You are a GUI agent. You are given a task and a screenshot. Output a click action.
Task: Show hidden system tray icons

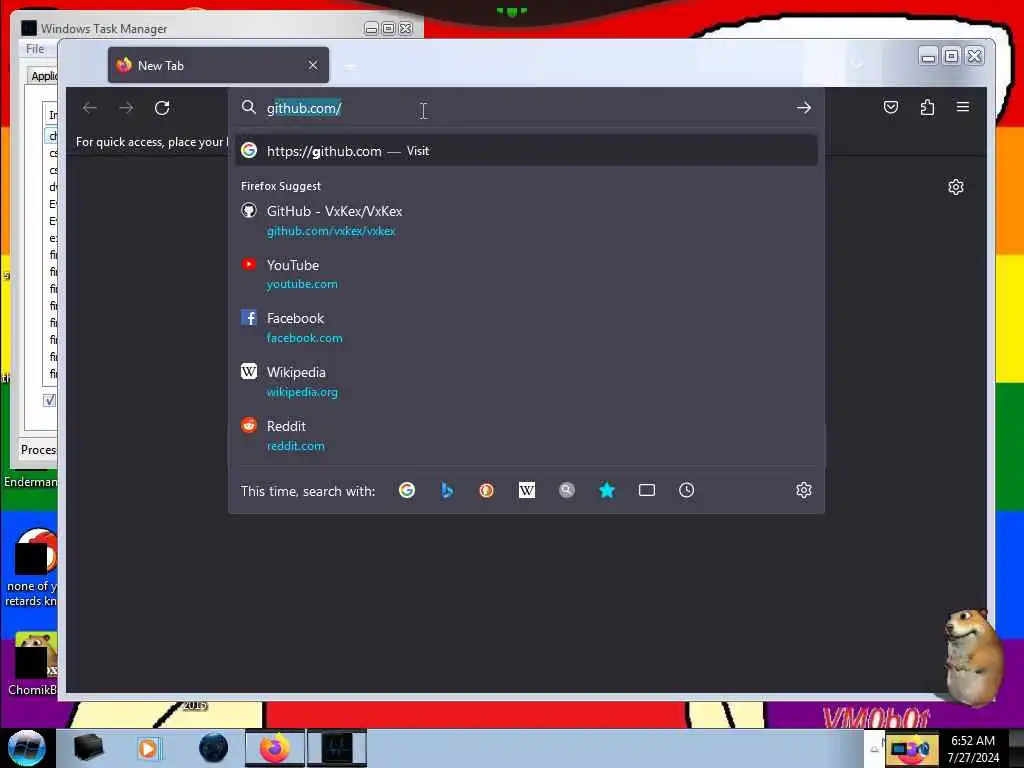(874, 750)
